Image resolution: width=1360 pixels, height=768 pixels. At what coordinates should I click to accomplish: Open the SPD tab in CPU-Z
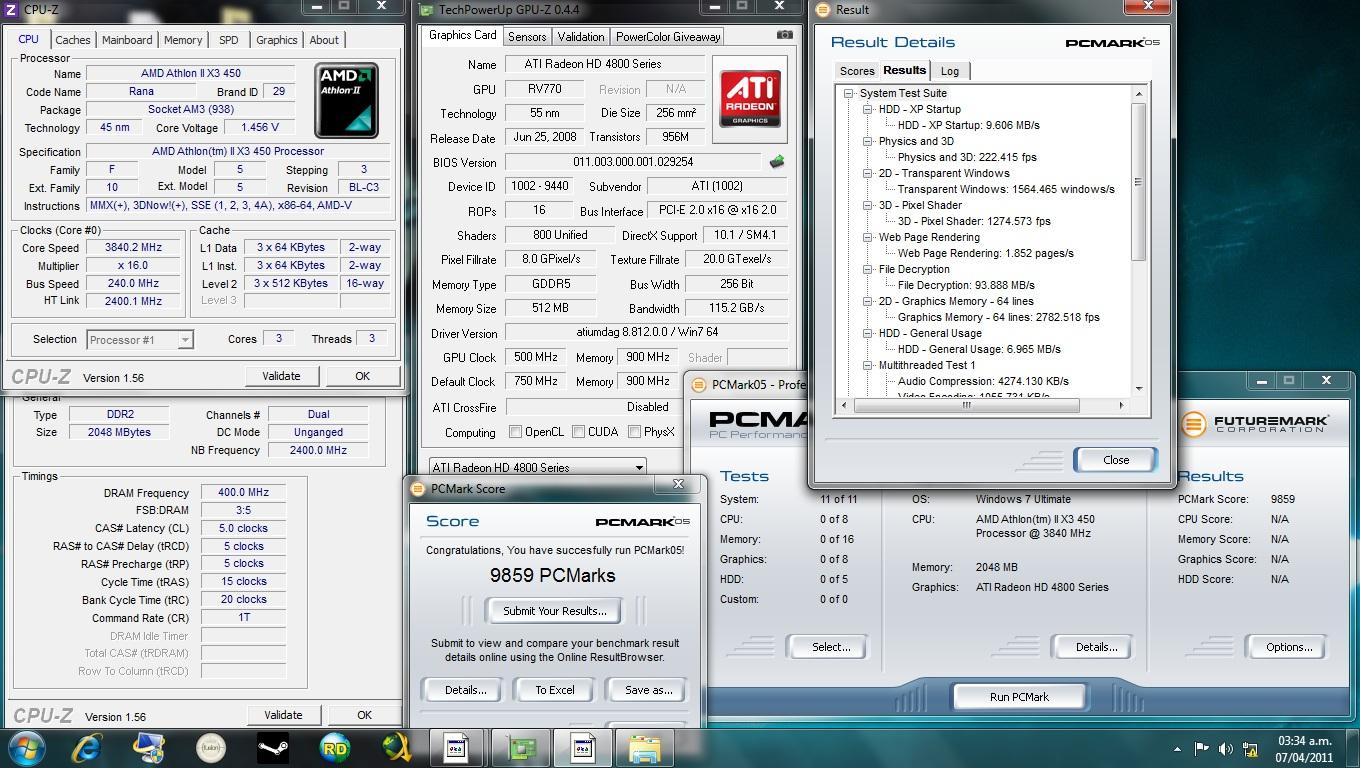(x=228, y=40)
